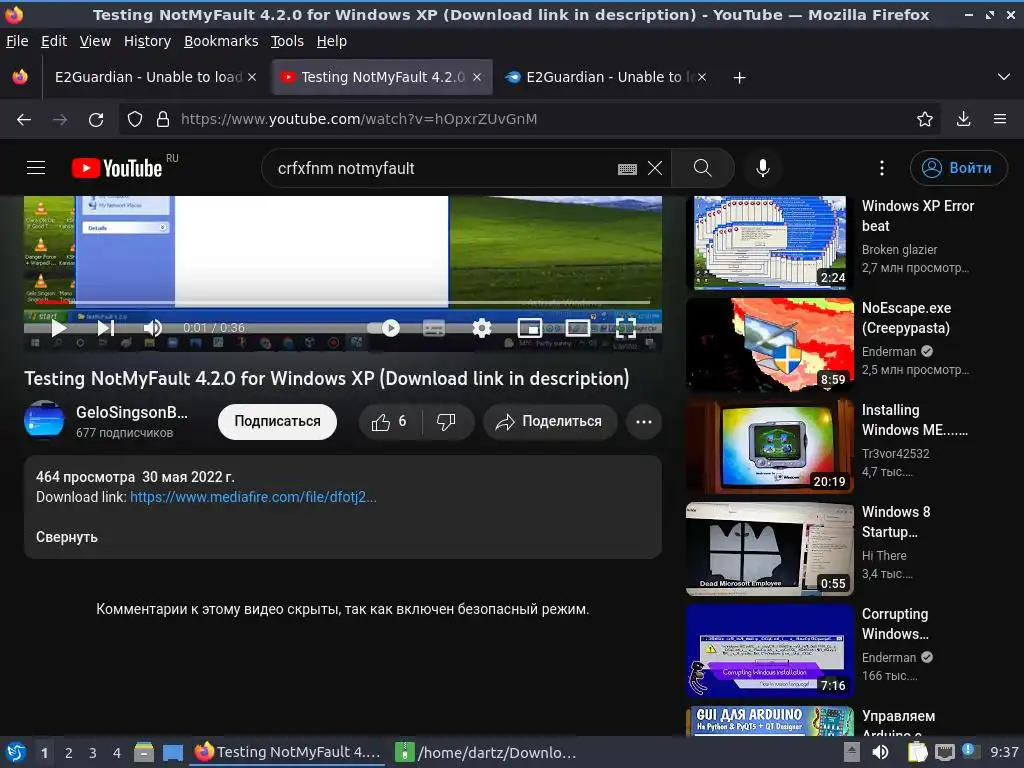Open the View menu
1024x768 pixels.
pos(95,41)
